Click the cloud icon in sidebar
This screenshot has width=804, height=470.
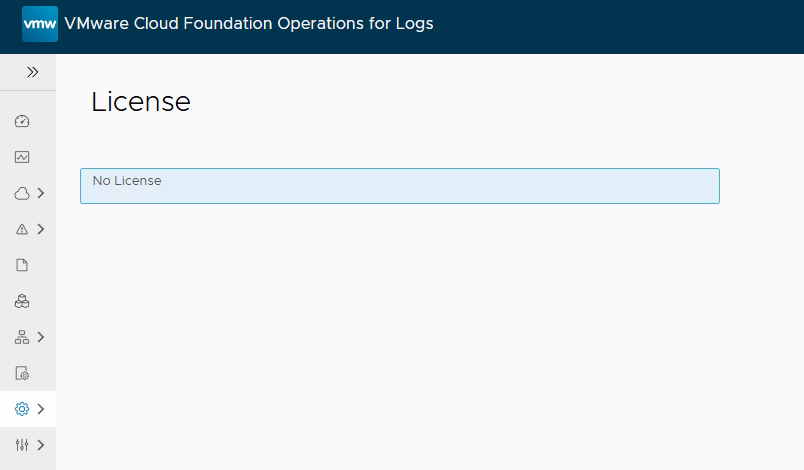(22, 193)
